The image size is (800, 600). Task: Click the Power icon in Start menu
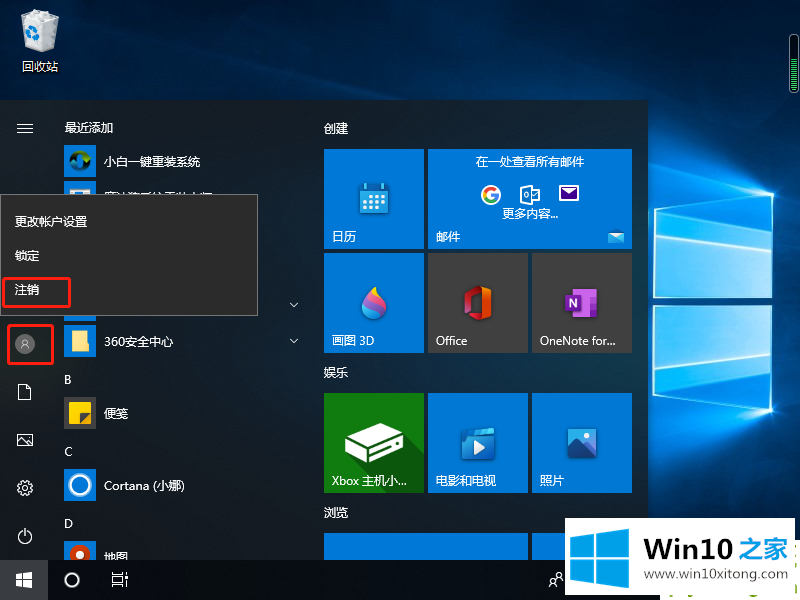(25, 537)
